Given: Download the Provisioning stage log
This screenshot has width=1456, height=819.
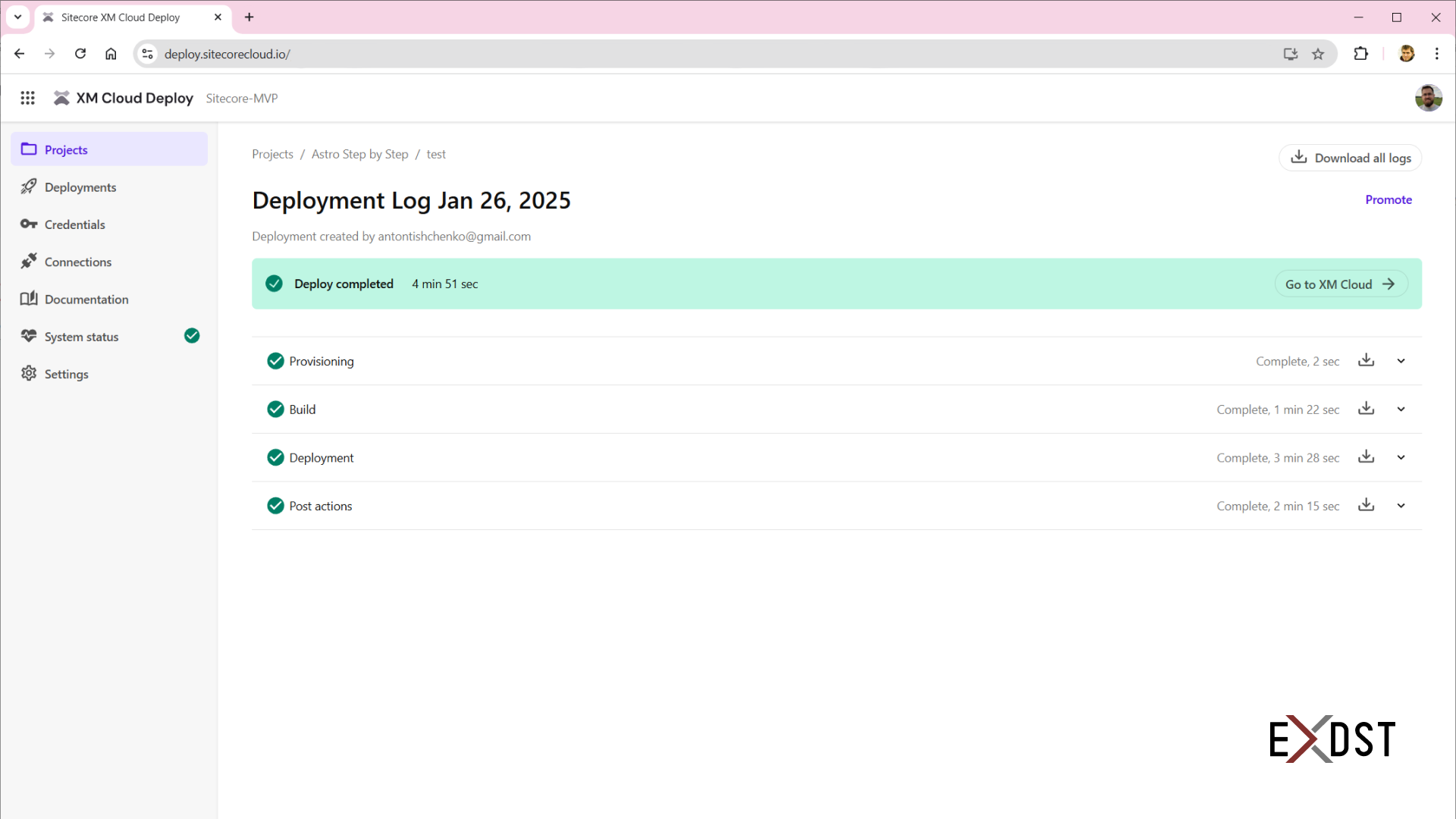Looking at the screenshot, I should [x=1366, y=360].
